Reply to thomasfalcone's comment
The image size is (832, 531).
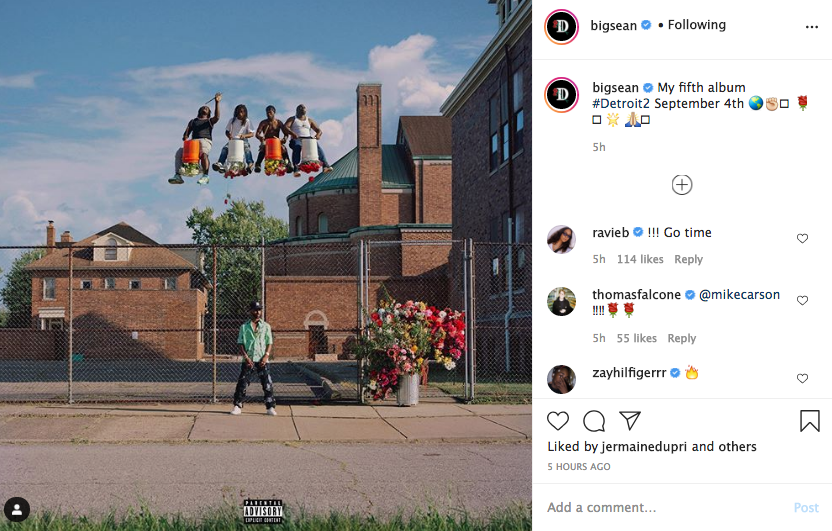tap(681, 338)
